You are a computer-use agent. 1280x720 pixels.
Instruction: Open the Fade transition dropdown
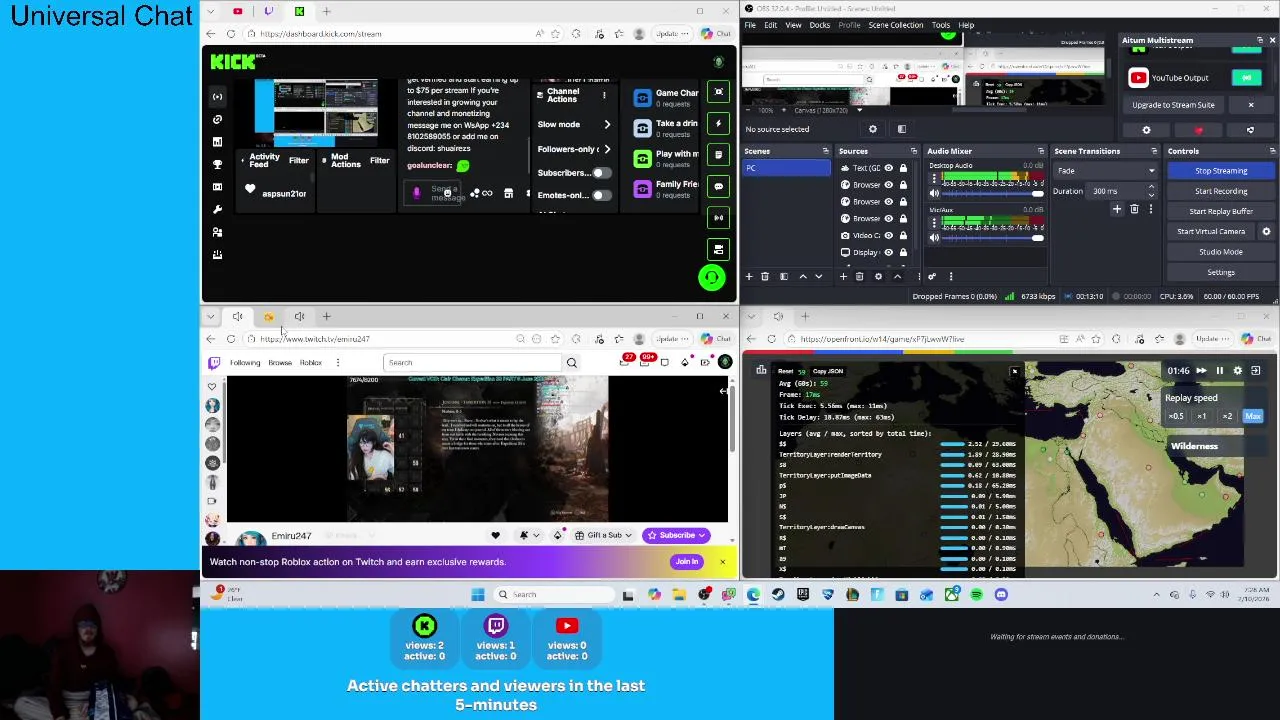tap(1105, 171)
